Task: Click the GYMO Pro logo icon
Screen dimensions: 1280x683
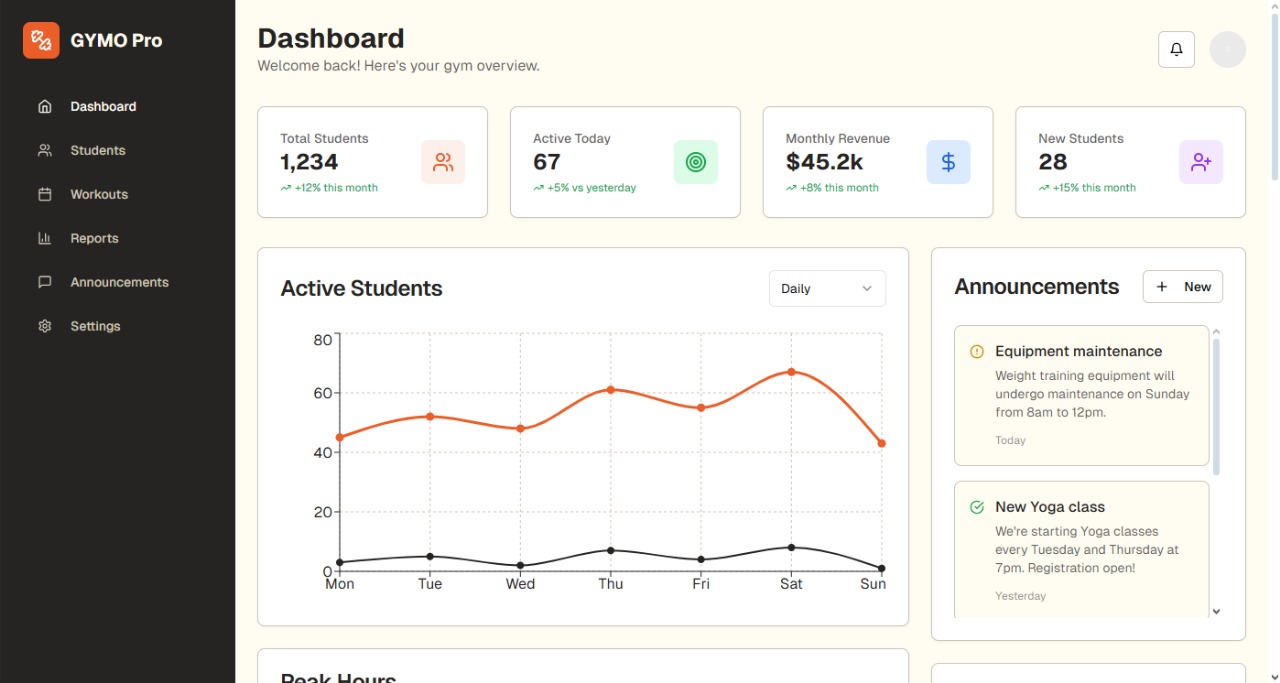Action: click(41, 41)
